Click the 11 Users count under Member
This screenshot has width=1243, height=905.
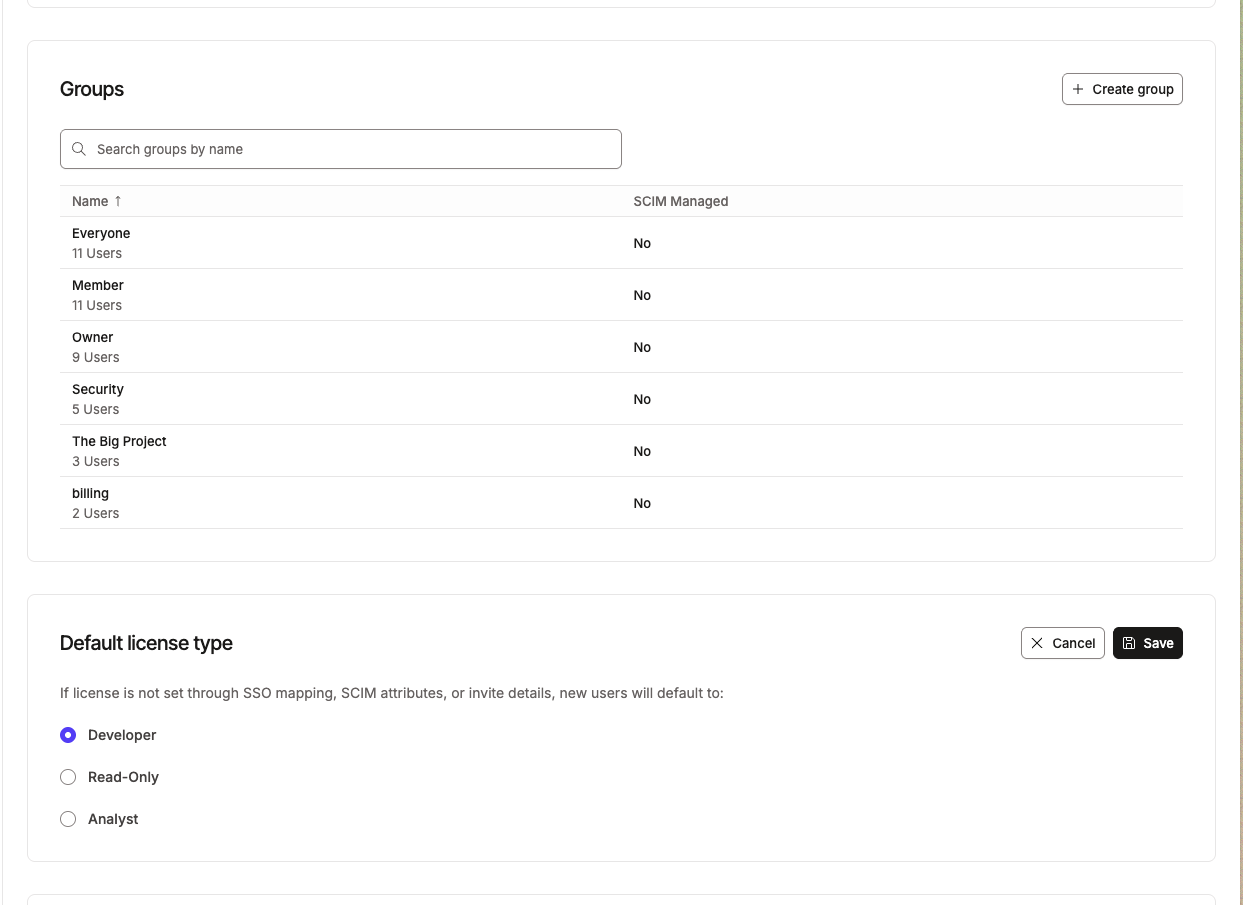click(97, 305)
